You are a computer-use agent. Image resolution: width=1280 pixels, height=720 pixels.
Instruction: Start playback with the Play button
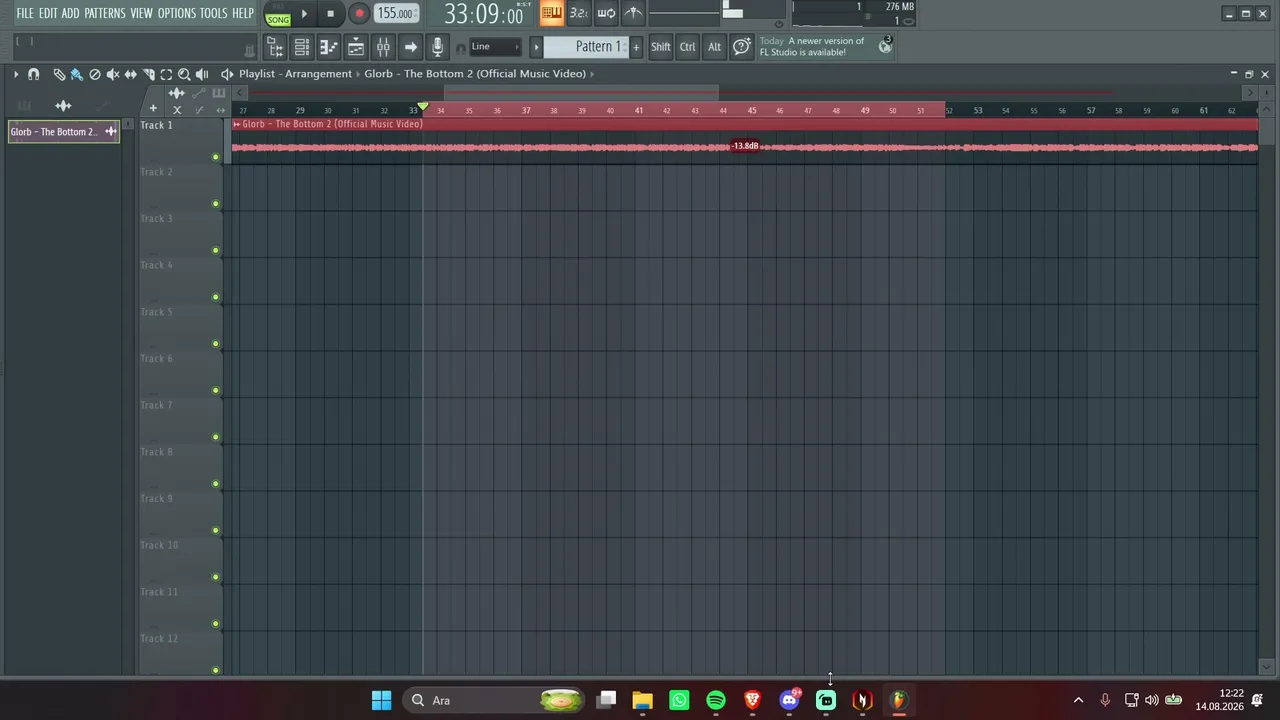tap(304, 14)
